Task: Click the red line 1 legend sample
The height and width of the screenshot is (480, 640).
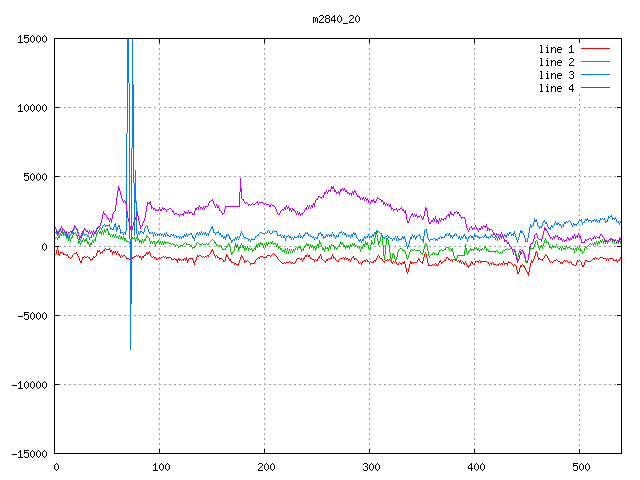Action: [595, 49]
